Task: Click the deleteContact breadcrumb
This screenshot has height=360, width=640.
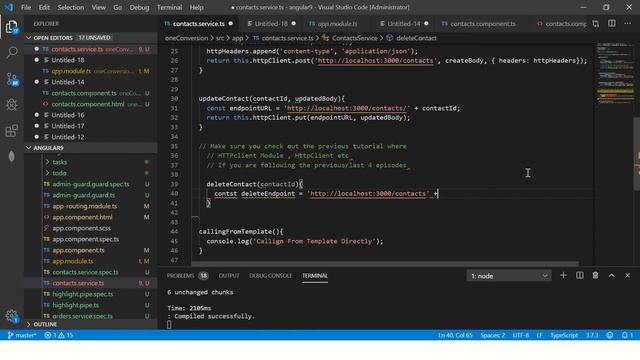Action: pyautogui.click(x=416, y=38)
